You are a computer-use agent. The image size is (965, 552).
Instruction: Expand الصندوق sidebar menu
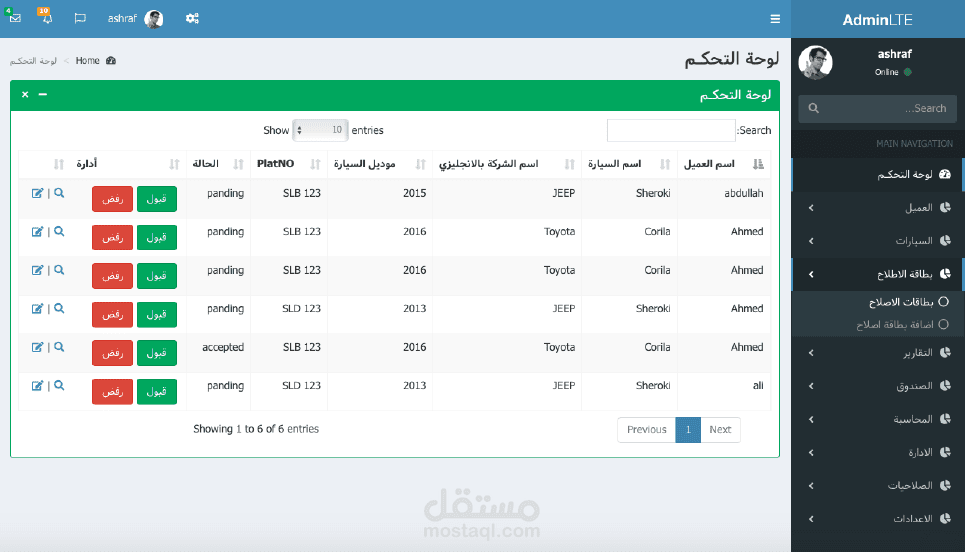pyautogui.click(x=878, y=386)
